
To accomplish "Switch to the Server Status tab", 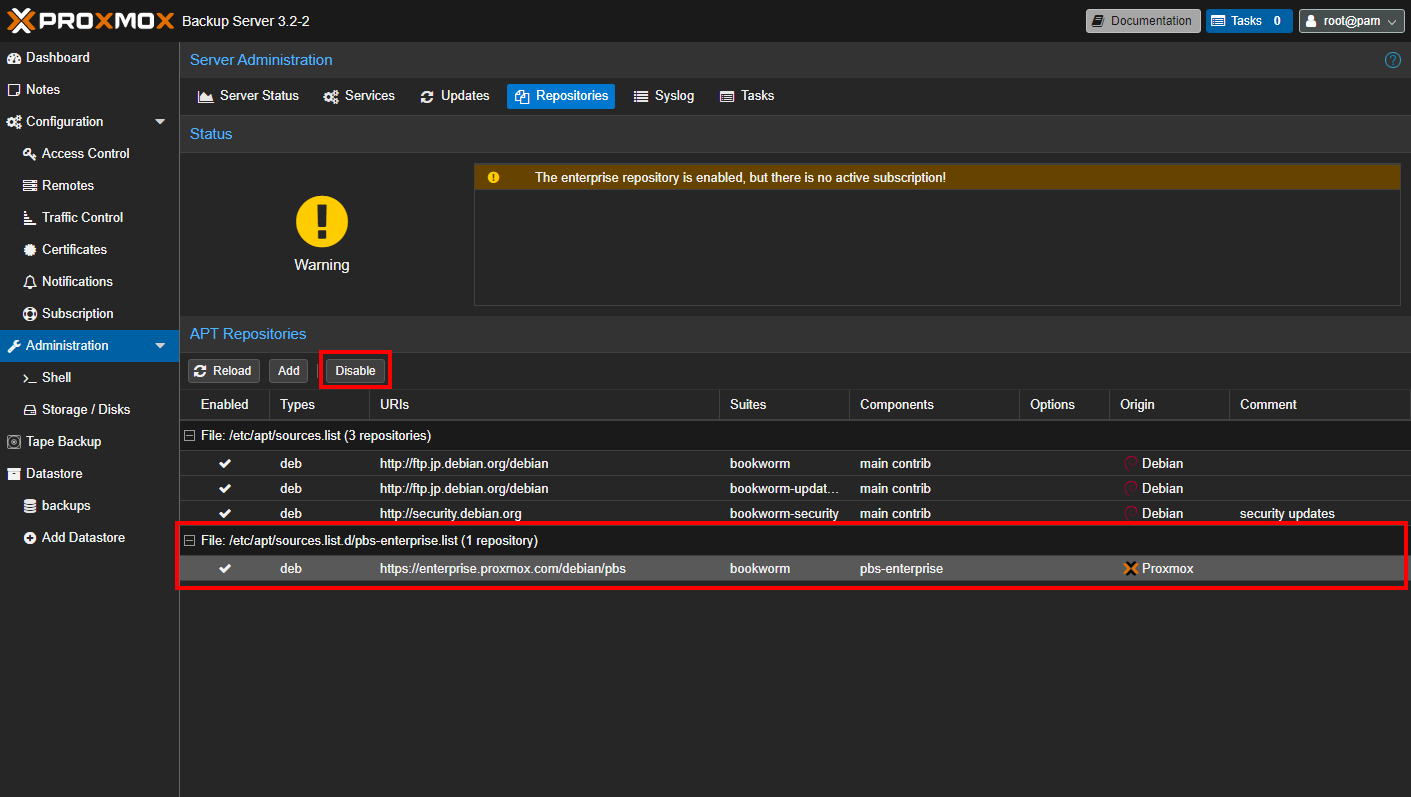I will (x=248, y=96).
